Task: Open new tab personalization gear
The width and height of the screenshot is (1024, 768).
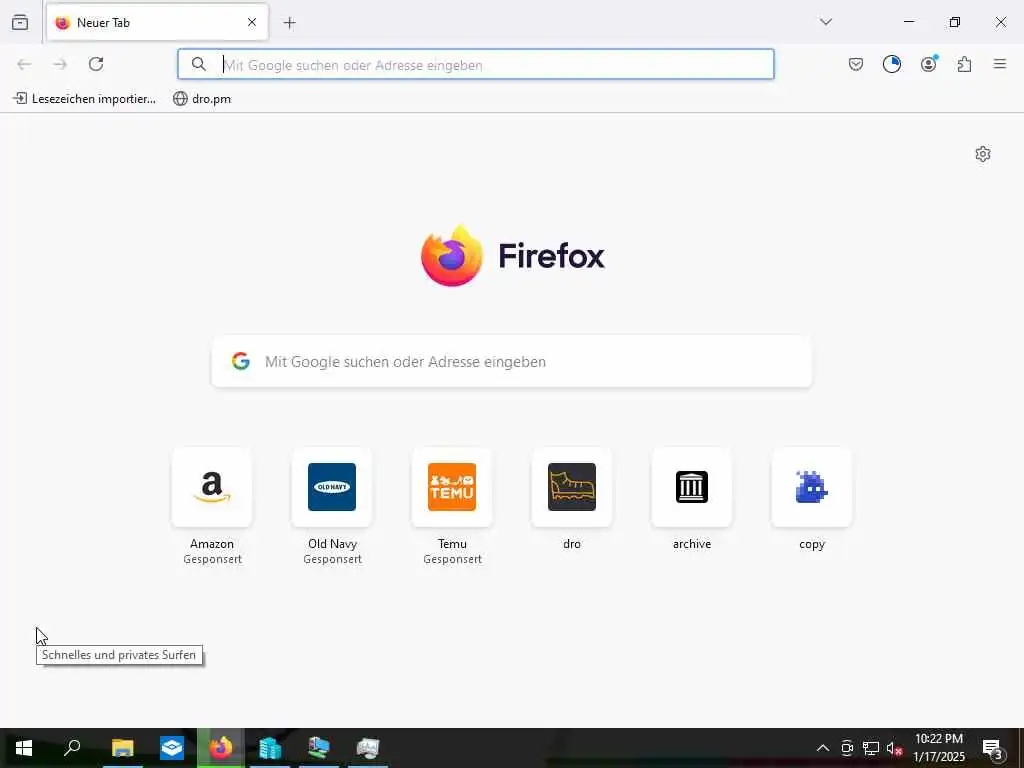Action: [983, 154]
